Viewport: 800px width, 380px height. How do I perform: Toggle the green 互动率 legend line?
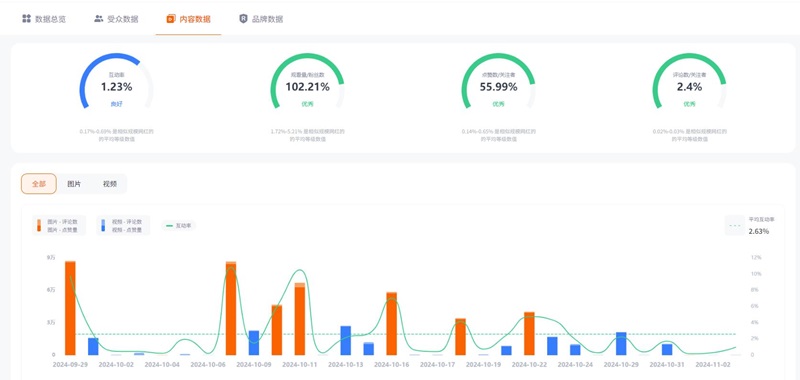179,225
